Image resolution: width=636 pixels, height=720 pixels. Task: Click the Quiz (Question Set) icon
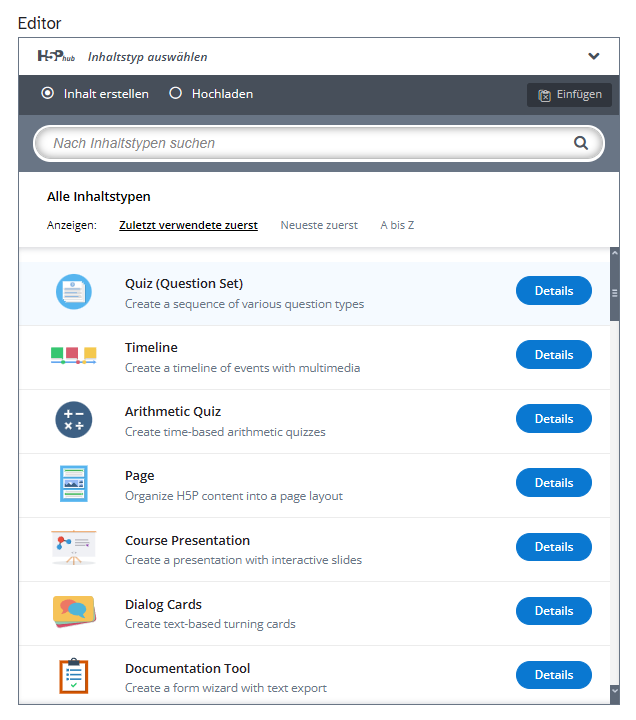pos(73,292)
